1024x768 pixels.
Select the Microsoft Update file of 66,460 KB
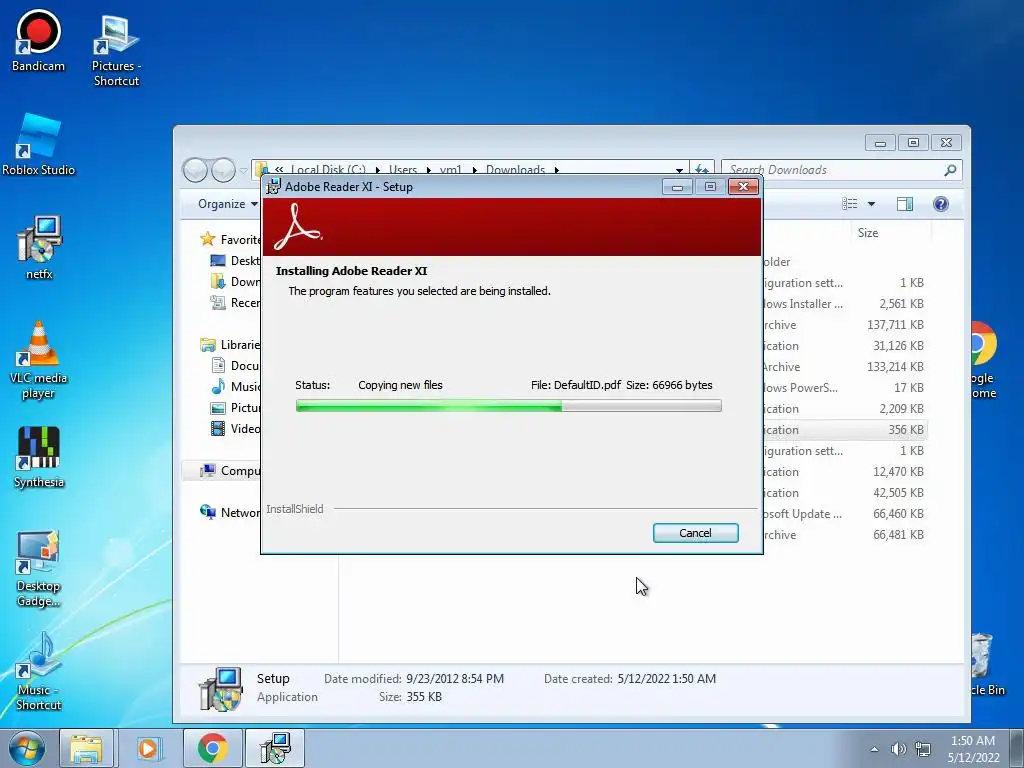845,514
